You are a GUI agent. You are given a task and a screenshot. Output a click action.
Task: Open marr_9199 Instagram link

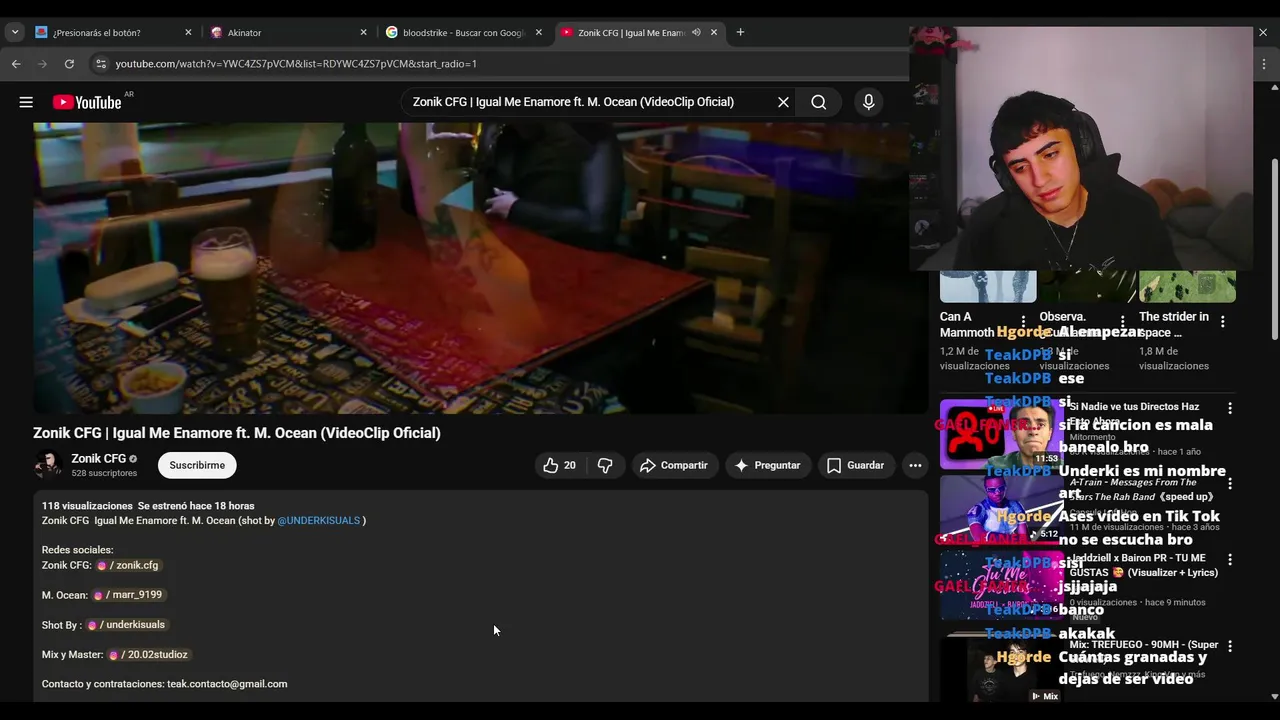coord(128,595)
